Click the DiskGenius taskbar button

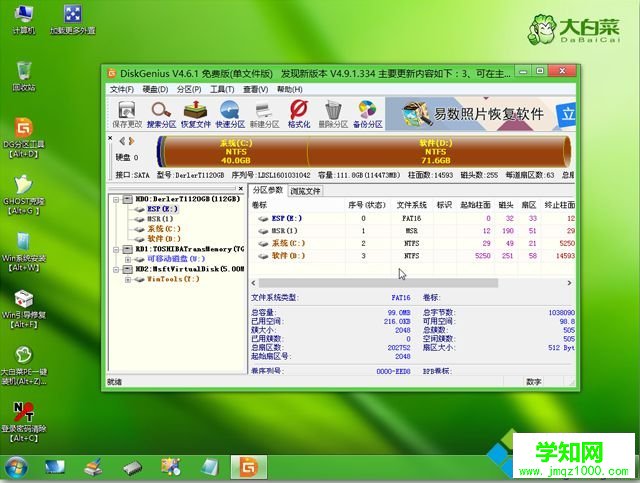coord(249,467)
